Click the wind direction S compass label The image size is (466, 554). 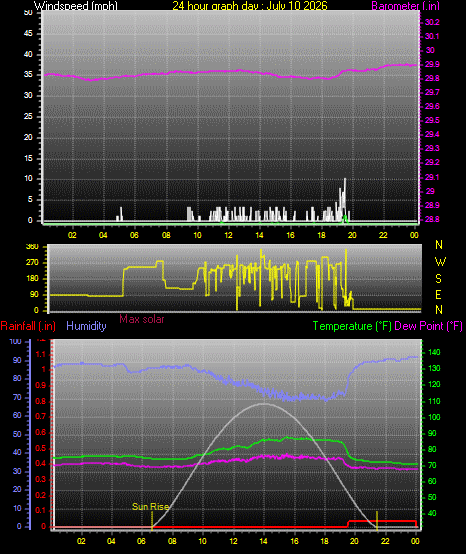tap(438, 279)
